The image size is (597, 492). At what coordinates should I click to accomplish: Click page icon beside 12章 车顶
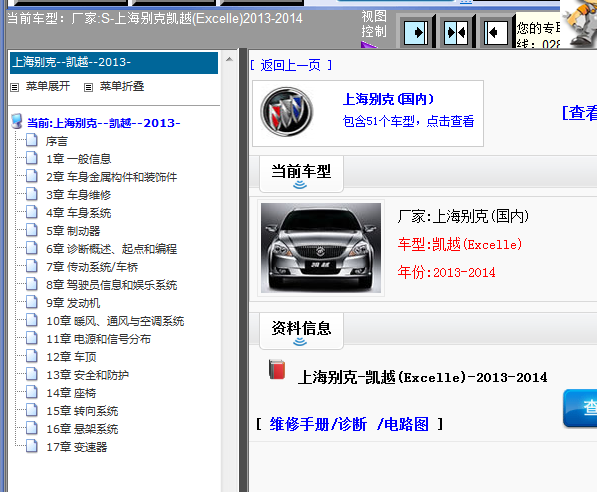pyautogui.click(x=32, y=356)
